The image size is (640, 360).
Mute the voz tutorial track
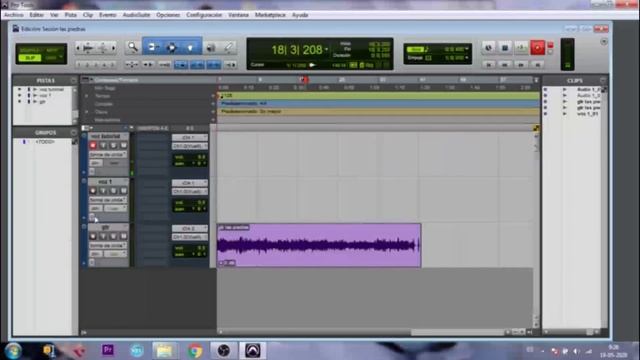click(x=123, y=145)
